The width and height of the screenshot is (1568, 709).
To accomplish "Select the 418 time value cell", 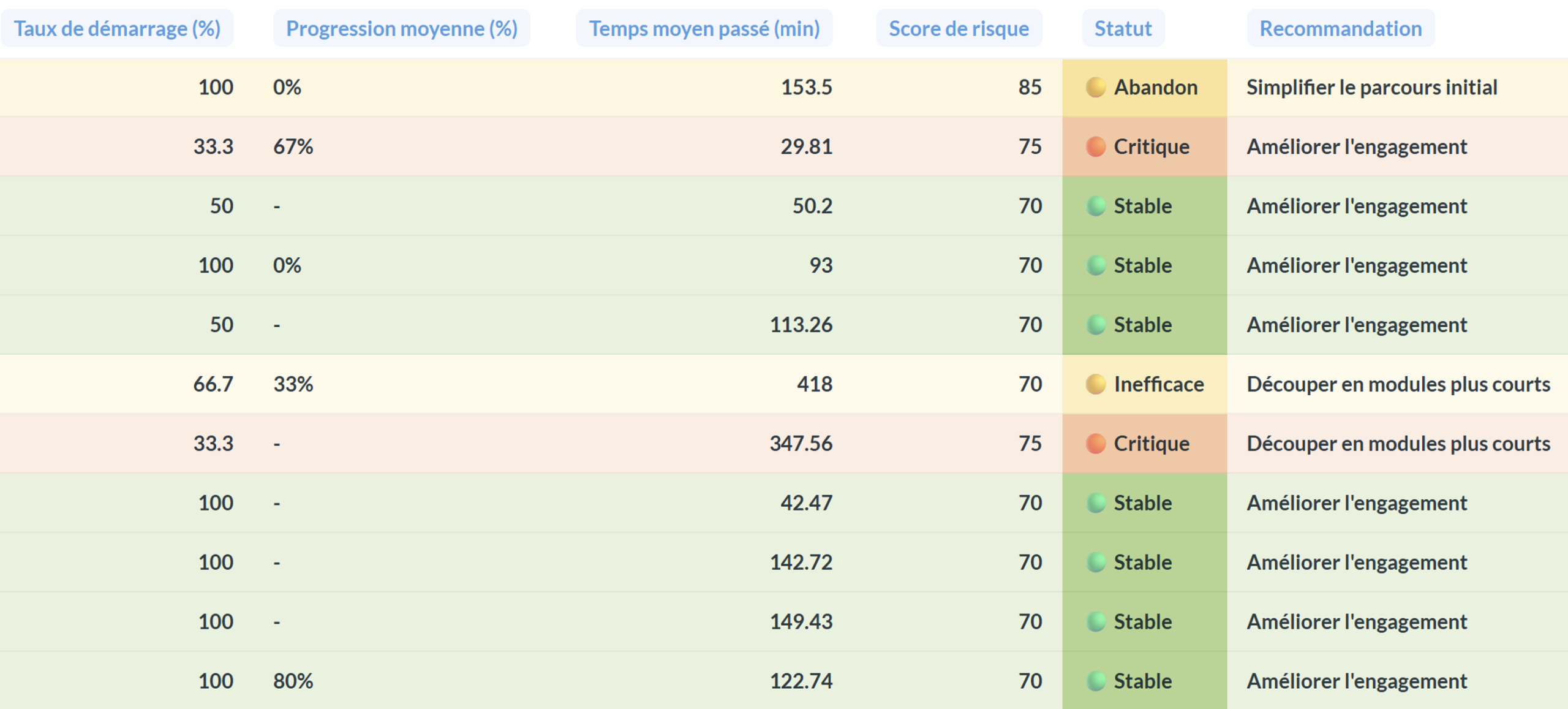I will coord(814,384).
